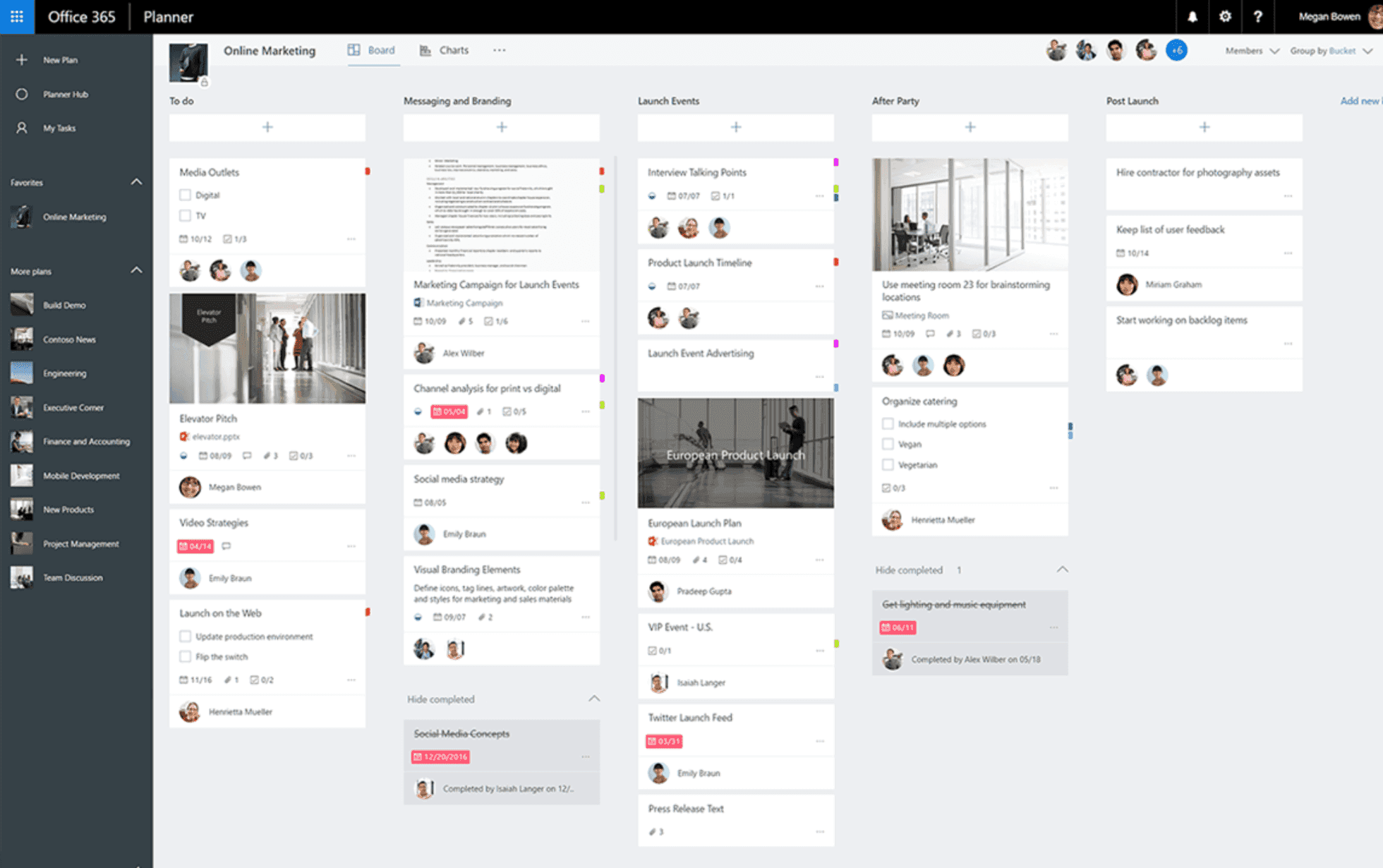Open the Group by Bucket dropdown
1383x868 pixels.
point(1331,50)
